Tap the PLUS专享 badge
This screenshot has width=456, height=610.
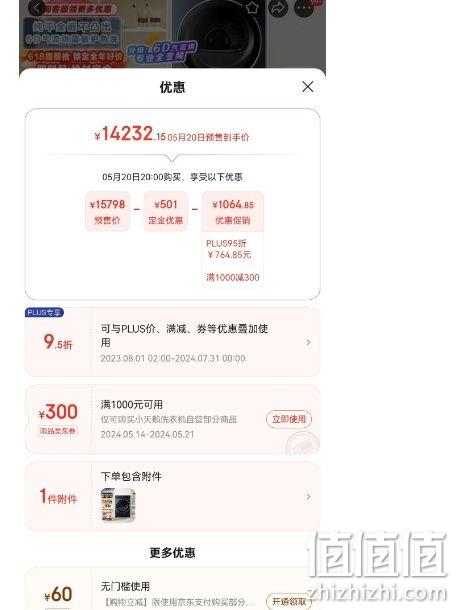(44, 312)
